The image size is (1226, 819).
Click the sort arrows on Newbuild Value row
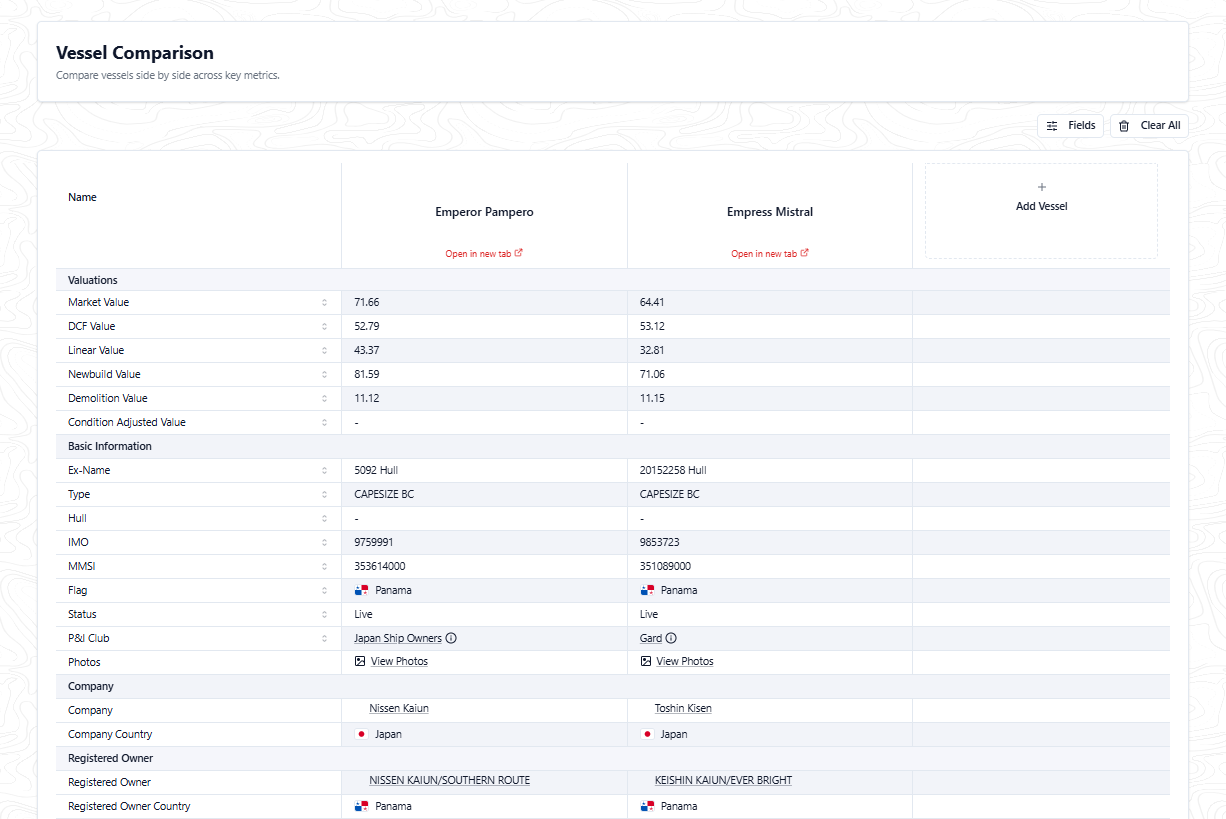[x=324, y=374]
